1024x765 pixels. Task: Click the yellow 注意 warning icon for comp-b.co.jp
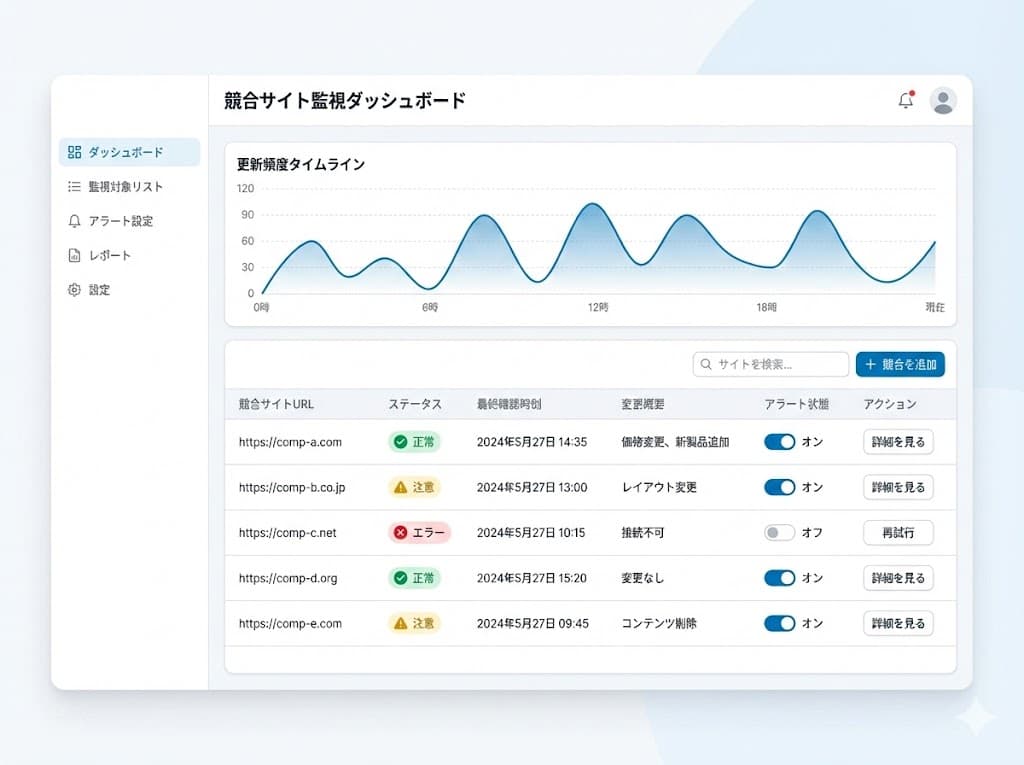pyautogui.click(x=400, y=487)
